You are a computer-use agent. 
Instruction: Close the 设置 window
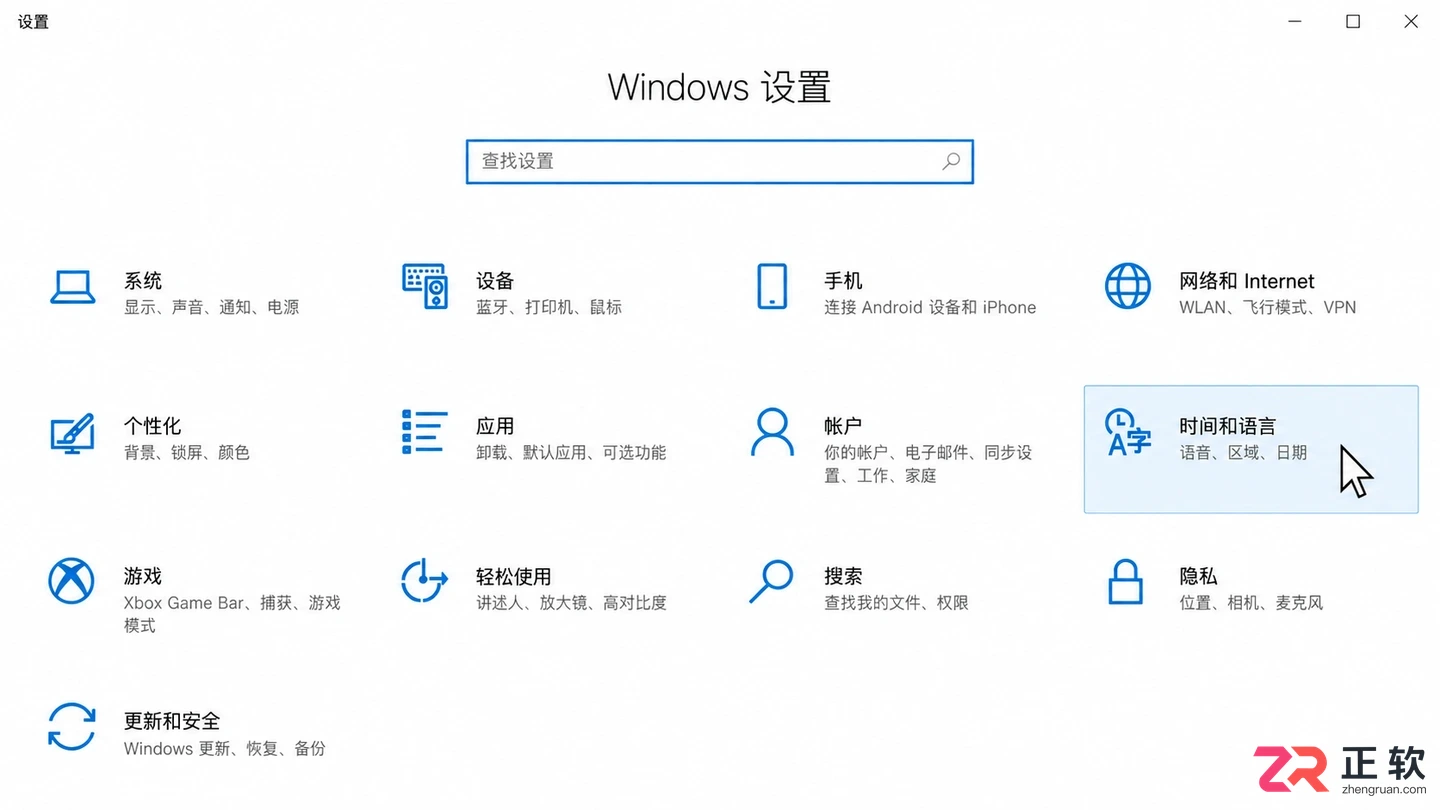(x=1411, y=21)
